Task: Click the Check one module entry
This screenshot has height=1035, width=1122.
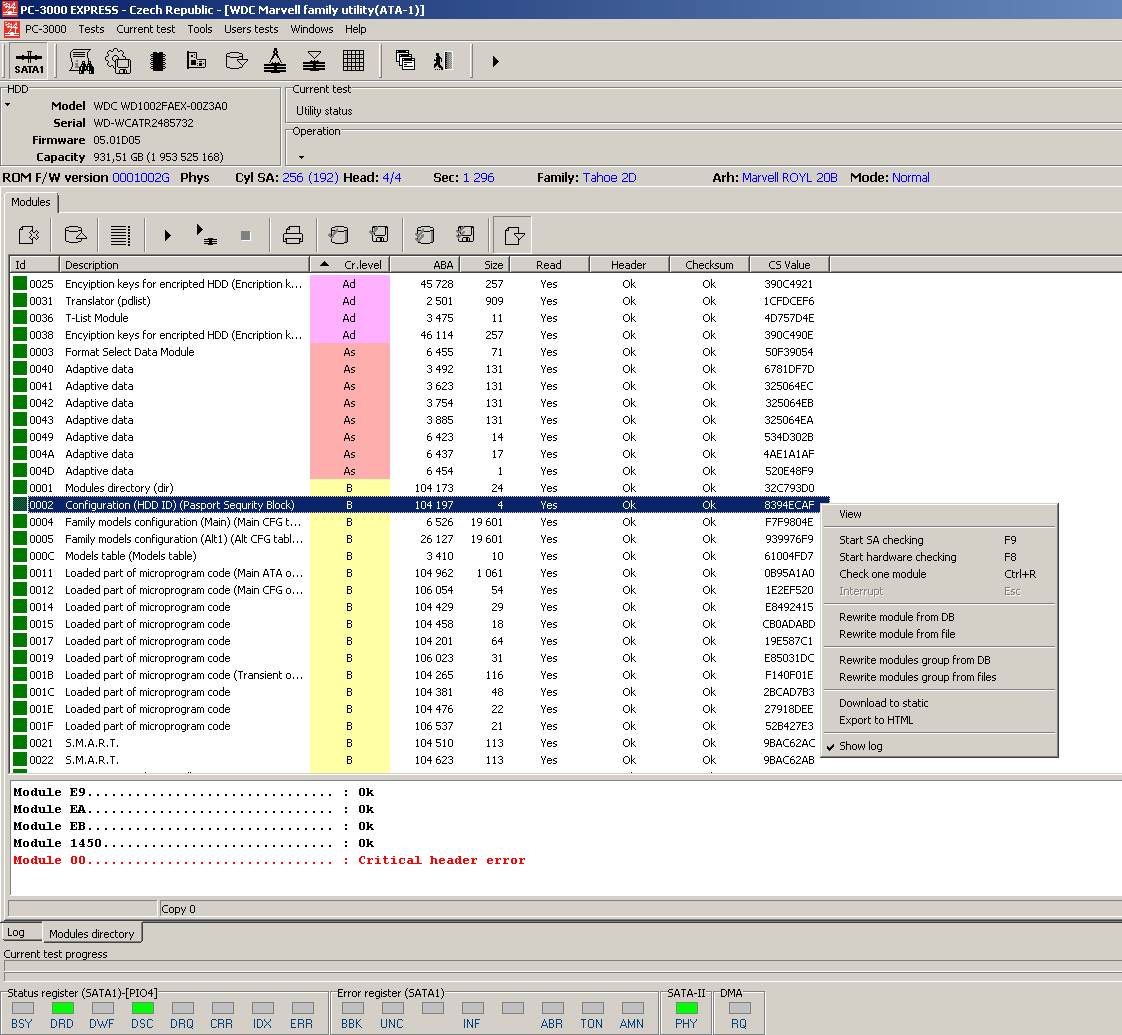Action: (882, 574)
